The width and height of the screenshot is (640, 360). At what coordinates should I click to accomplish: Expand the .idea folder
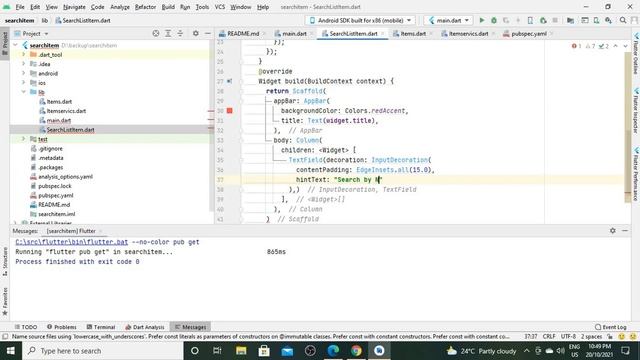(x=24, y=64)
